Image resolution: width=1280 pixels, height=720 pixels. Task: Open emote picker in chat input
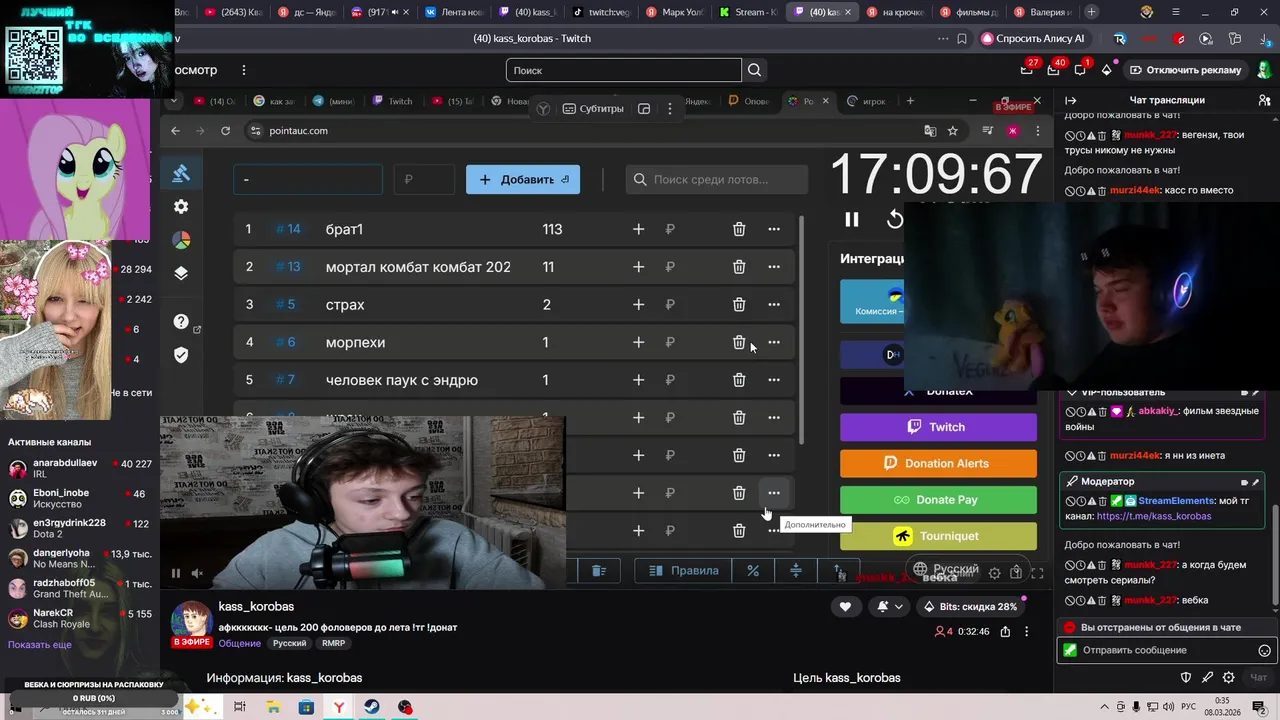pos(1264,650)
